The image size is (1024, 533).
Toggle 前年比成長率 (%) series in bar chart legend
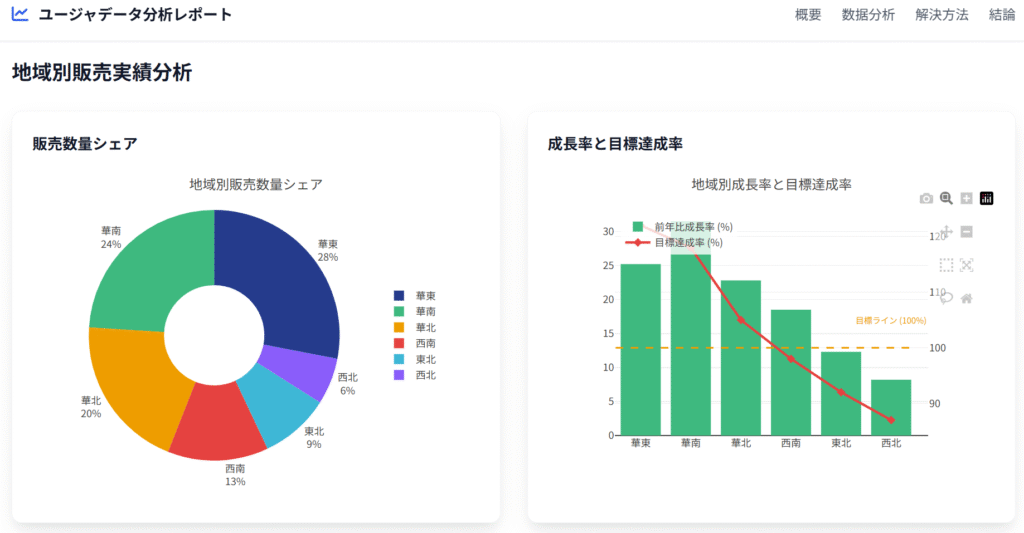(680, 227)
